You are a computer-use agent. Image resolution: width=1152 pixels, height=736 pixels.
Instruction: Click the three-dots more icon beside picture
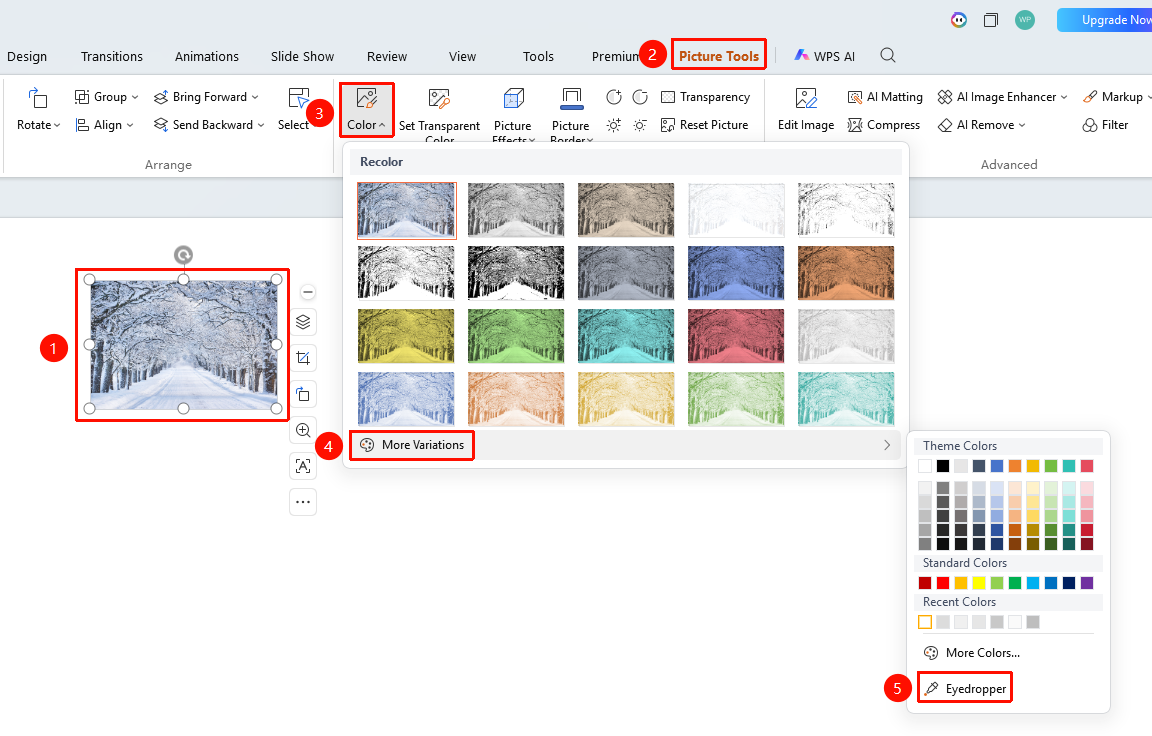click(x=303, y=502)
